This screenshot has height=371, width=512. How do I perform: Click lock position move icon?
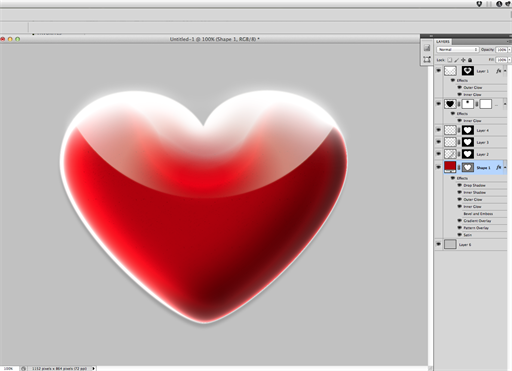point(463,60)
